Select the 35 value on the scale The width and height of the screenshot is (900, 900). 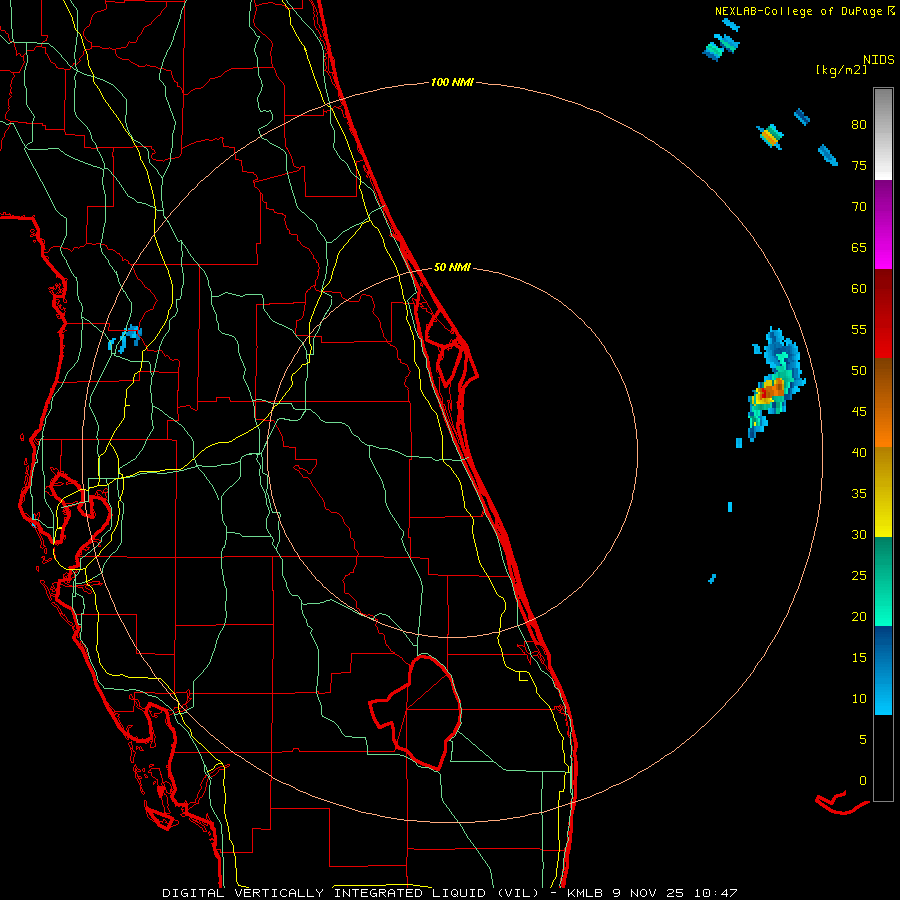(x=859, y=494)
